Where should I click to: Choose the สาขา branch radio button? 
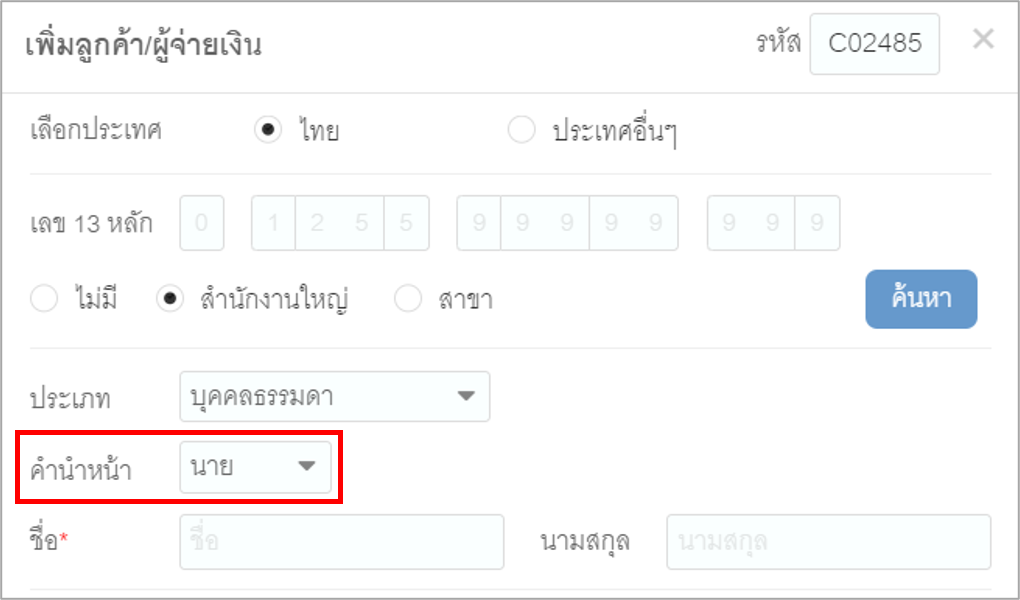coord(408,298)
